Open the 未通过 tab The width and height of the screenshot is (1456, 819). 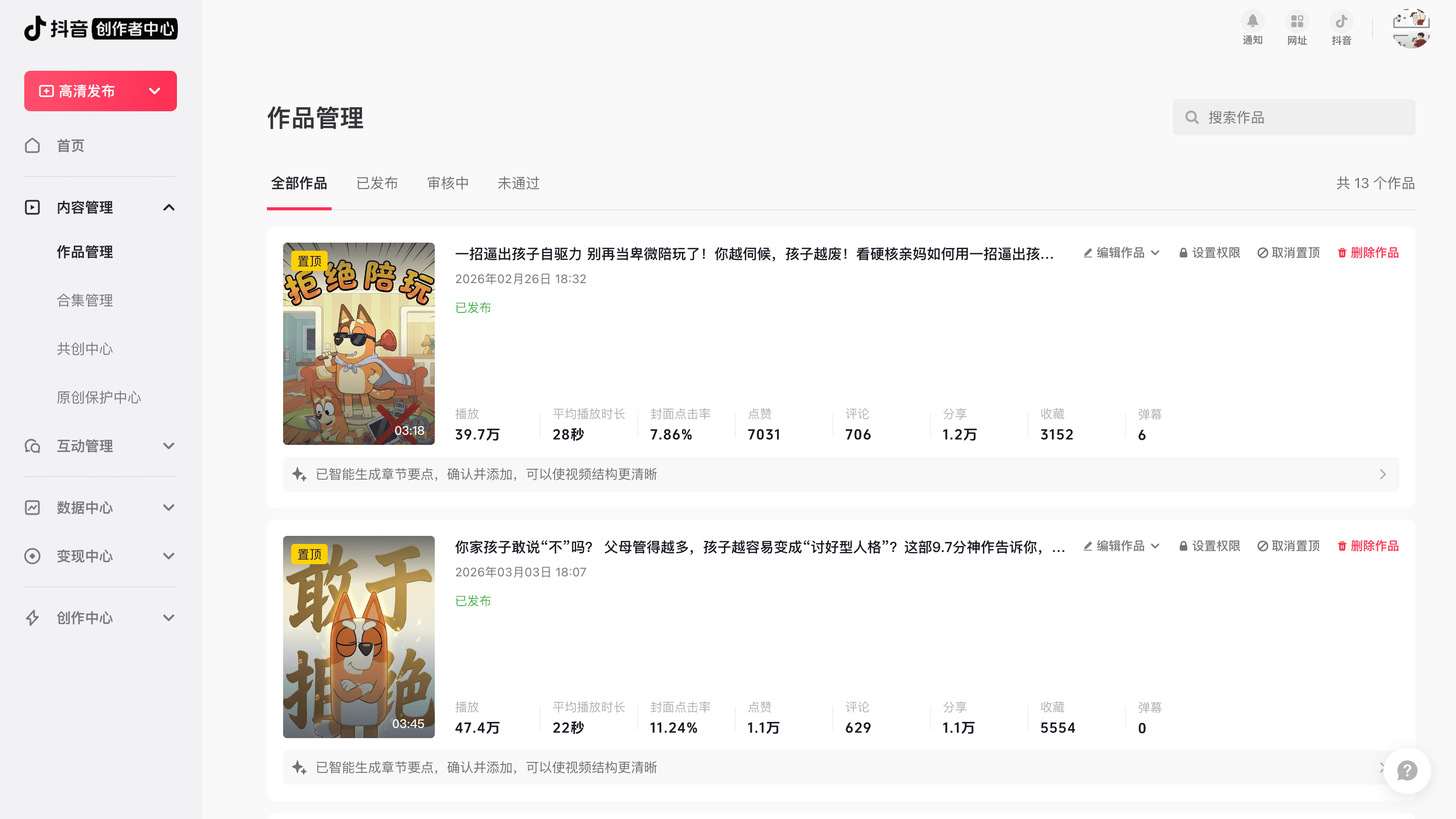[518, 183]
